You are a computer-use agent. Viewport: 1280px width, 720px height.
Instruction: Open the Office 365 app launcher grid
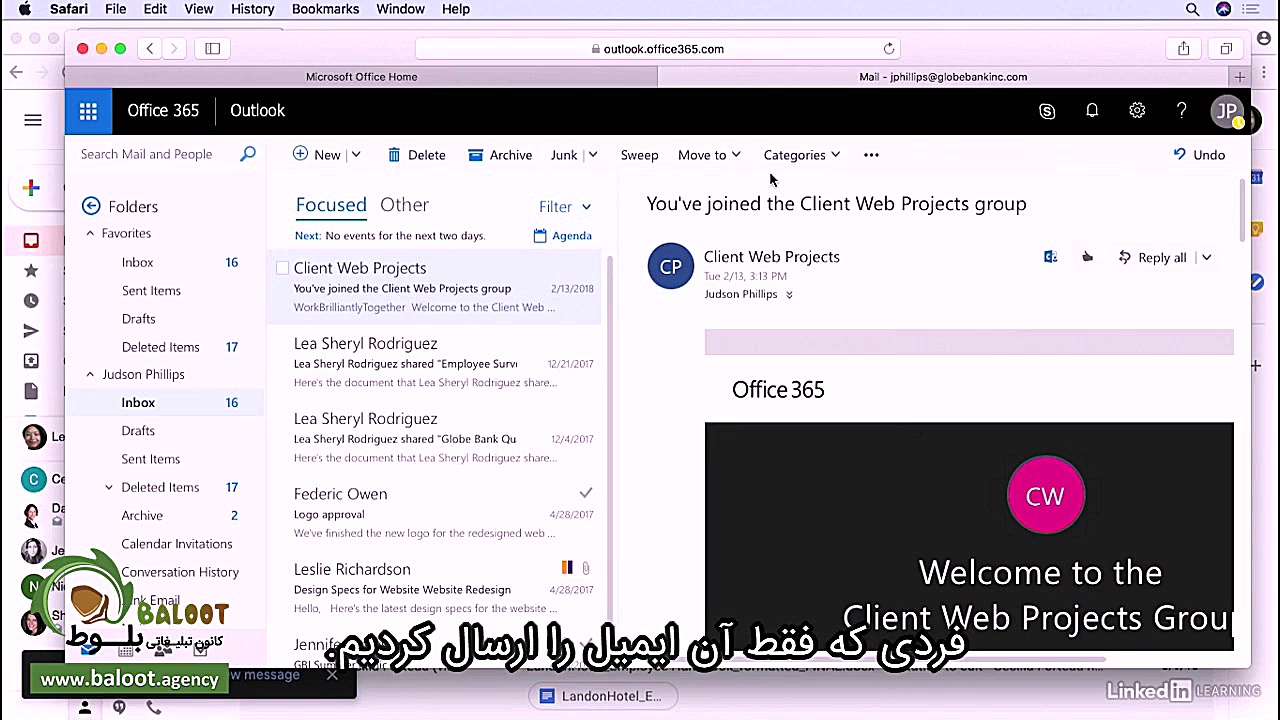88,111
